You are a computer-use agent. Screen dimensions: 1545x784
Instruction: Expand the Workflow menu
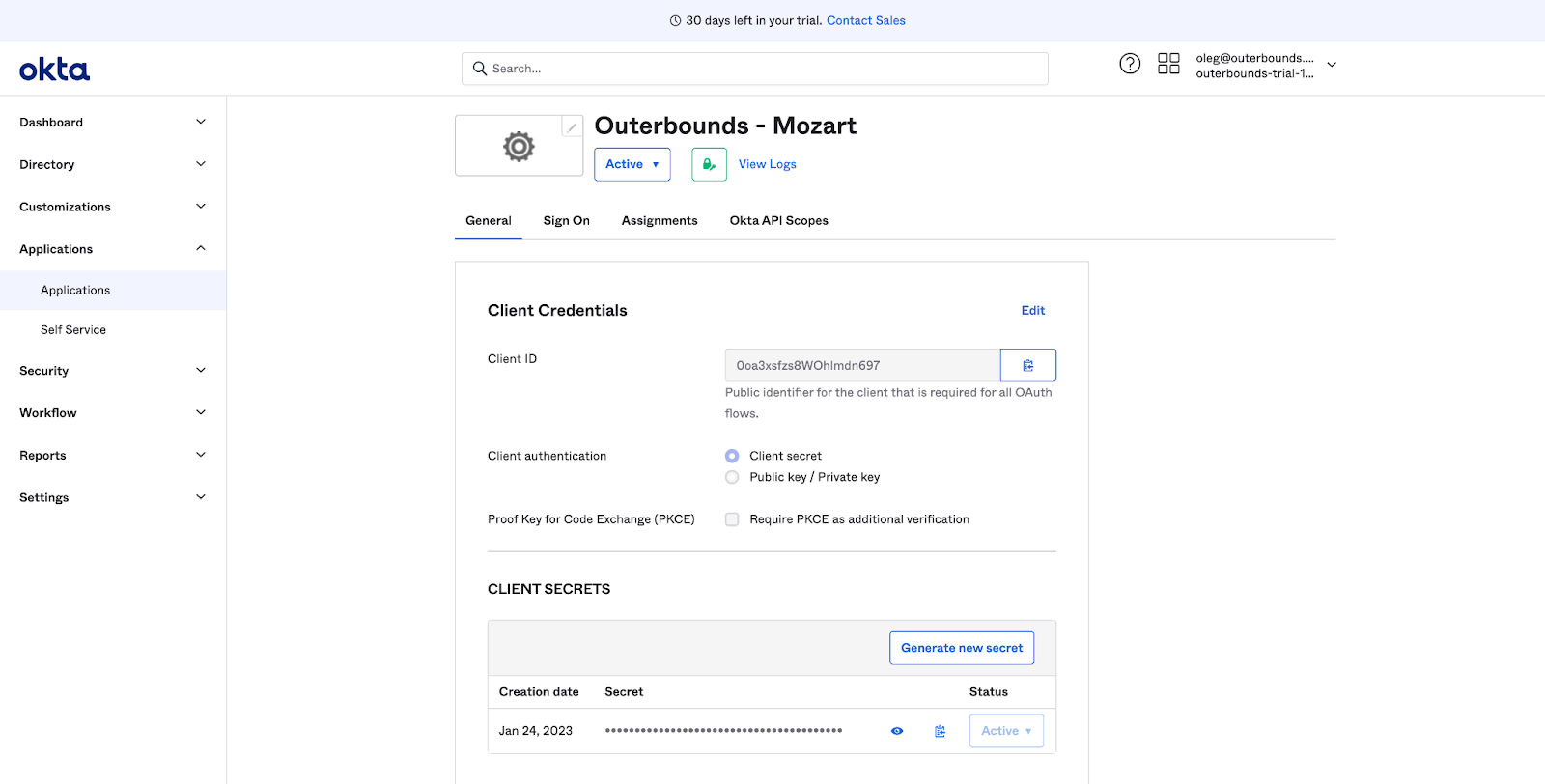pyautogui.click(x=113, y=413)
